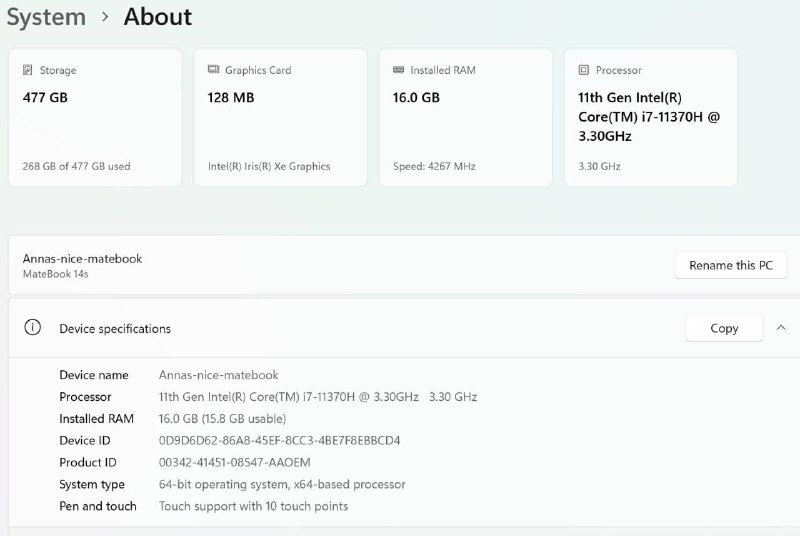This screenshot has height=536, width=800.
Task: Select the Processor value in specifications list
Action: pos(318,397)
